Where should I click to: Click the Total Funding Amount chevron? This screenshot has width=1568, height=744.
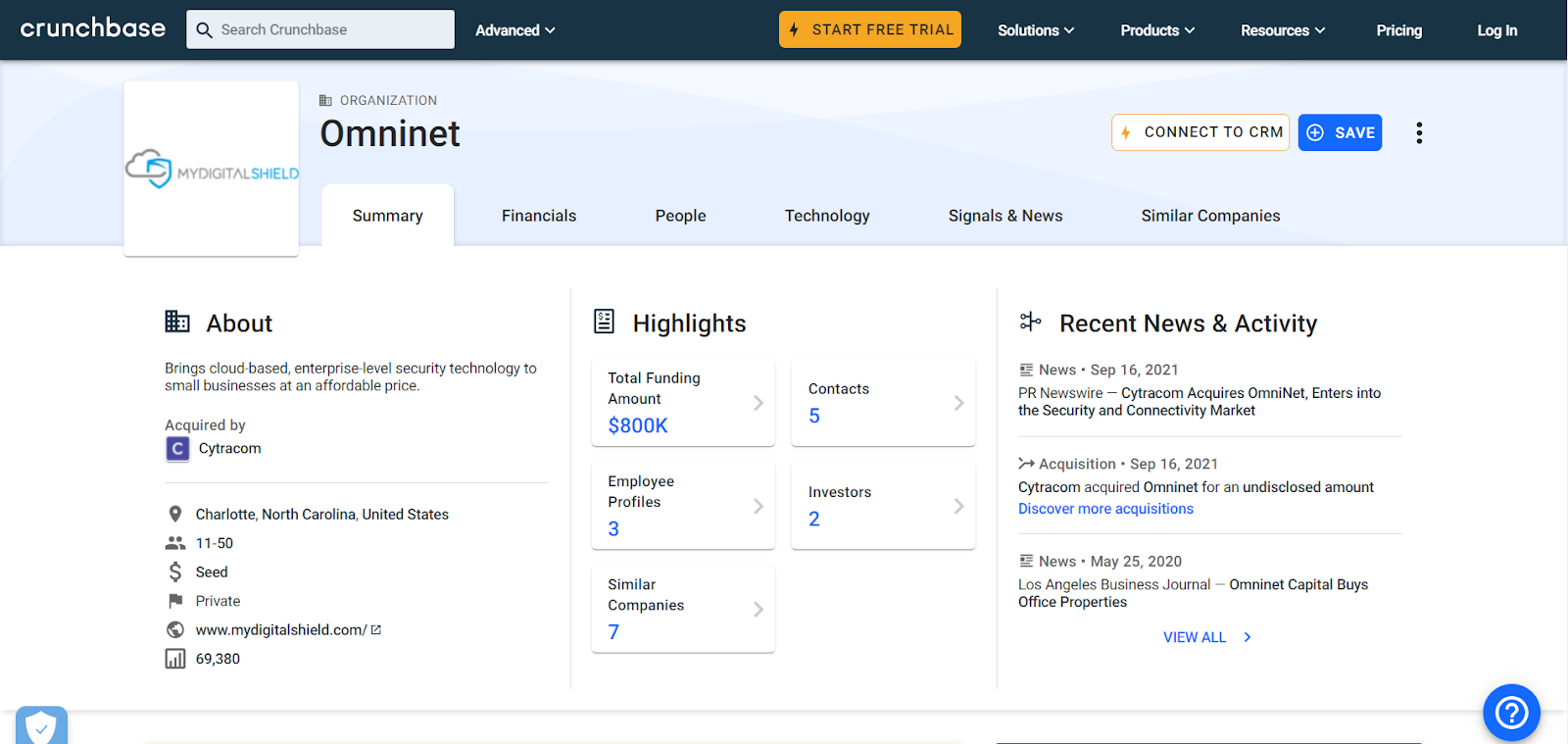[758, 403]
